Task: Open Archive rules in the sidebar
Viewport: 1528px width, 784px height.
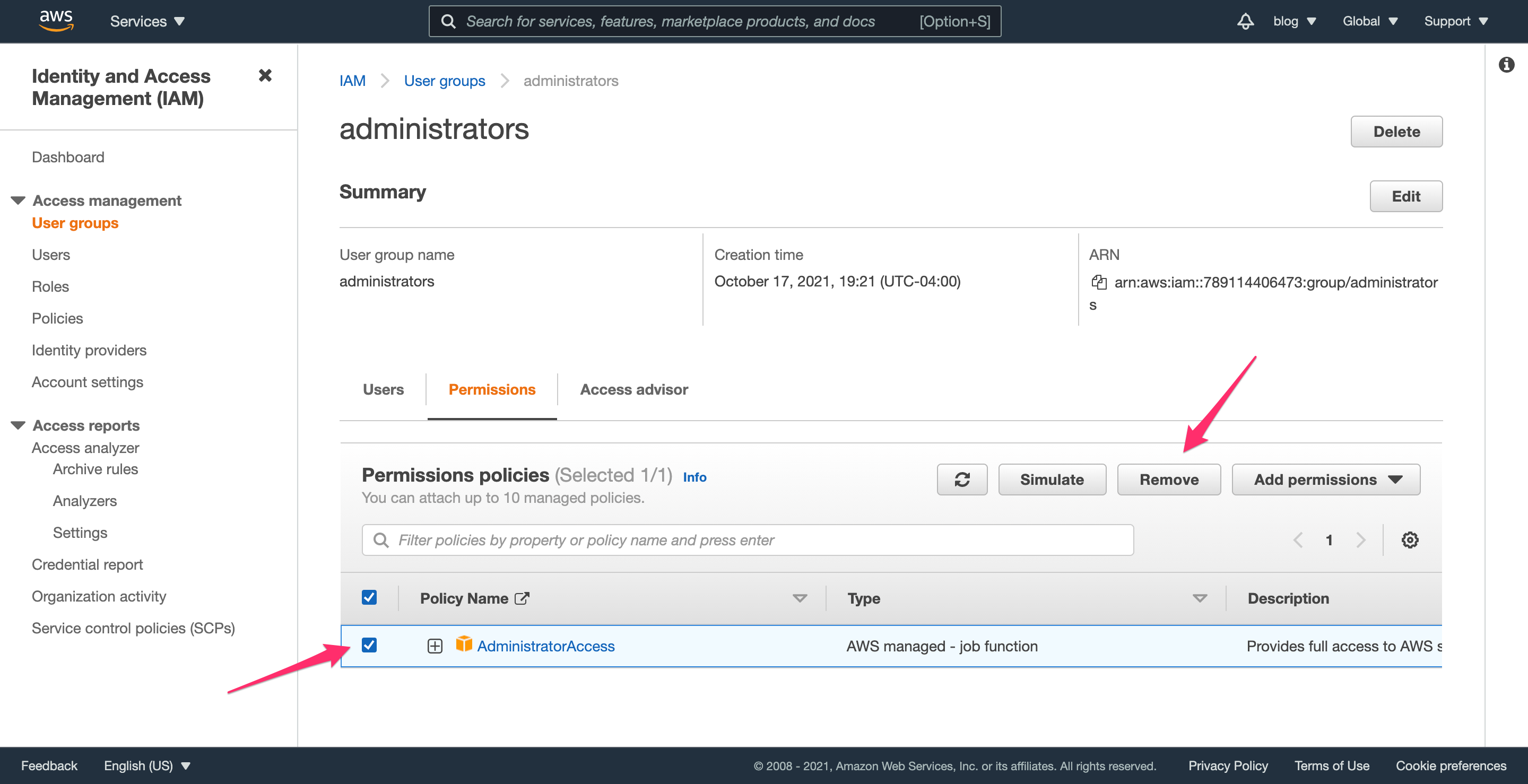Action: tap(95, 469)
